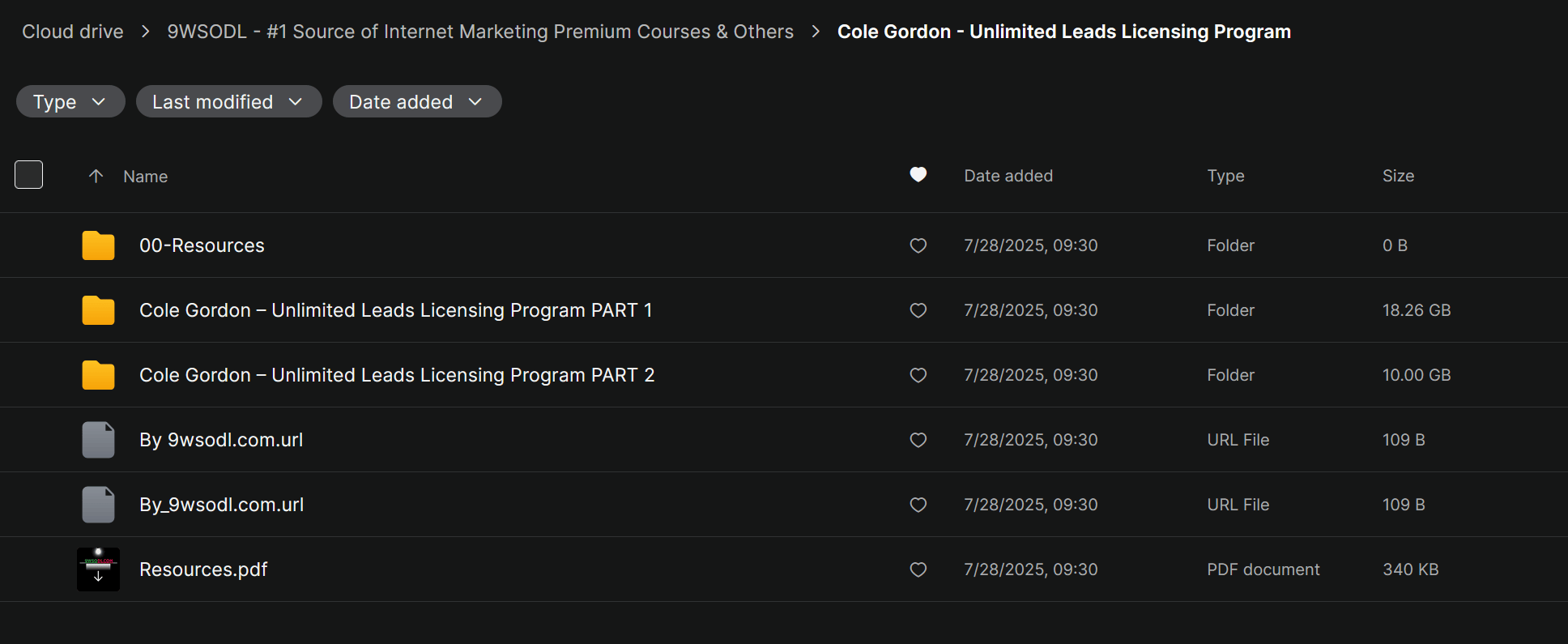The image size is (1568, 644).
Task: Click the favorites heart in the column header
Action: tap(918, 175)
